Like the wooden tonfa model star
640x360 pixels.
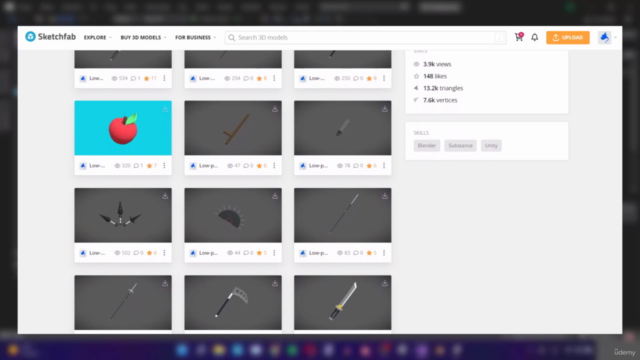(259, 166)
